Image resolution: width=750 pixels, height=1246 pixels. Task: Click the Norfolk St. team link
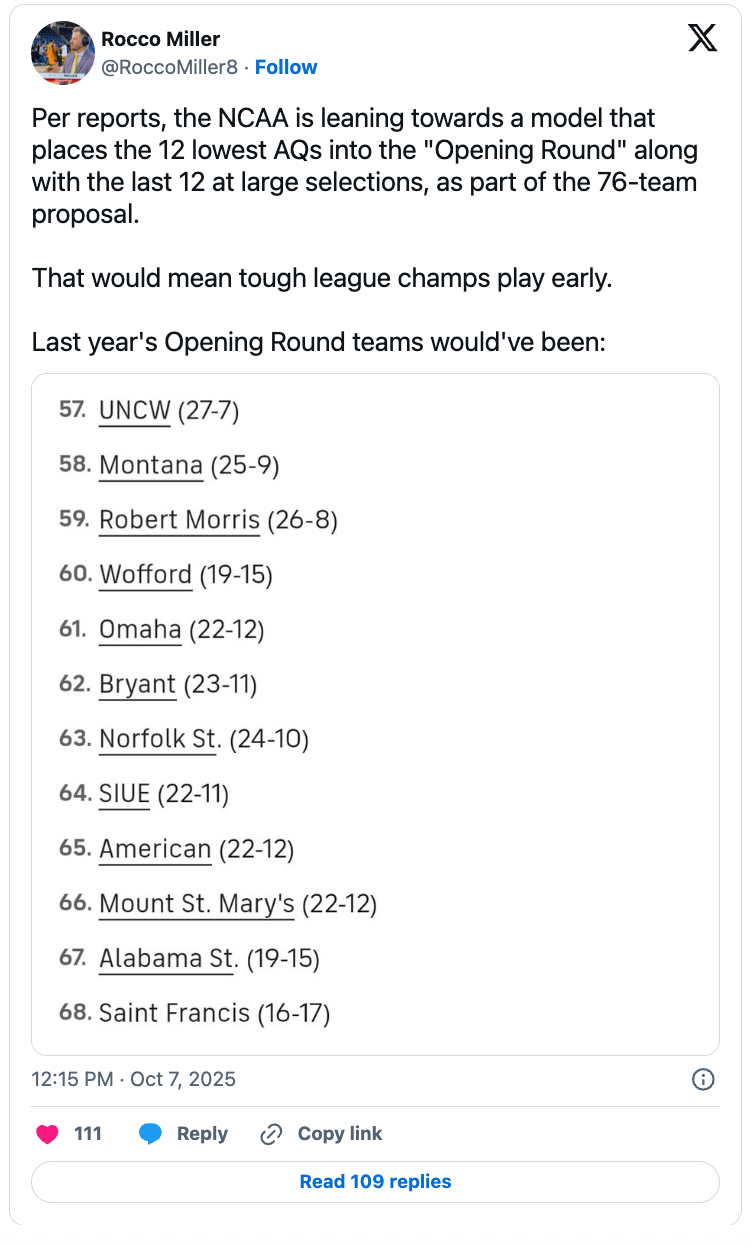tap(160, 739)
